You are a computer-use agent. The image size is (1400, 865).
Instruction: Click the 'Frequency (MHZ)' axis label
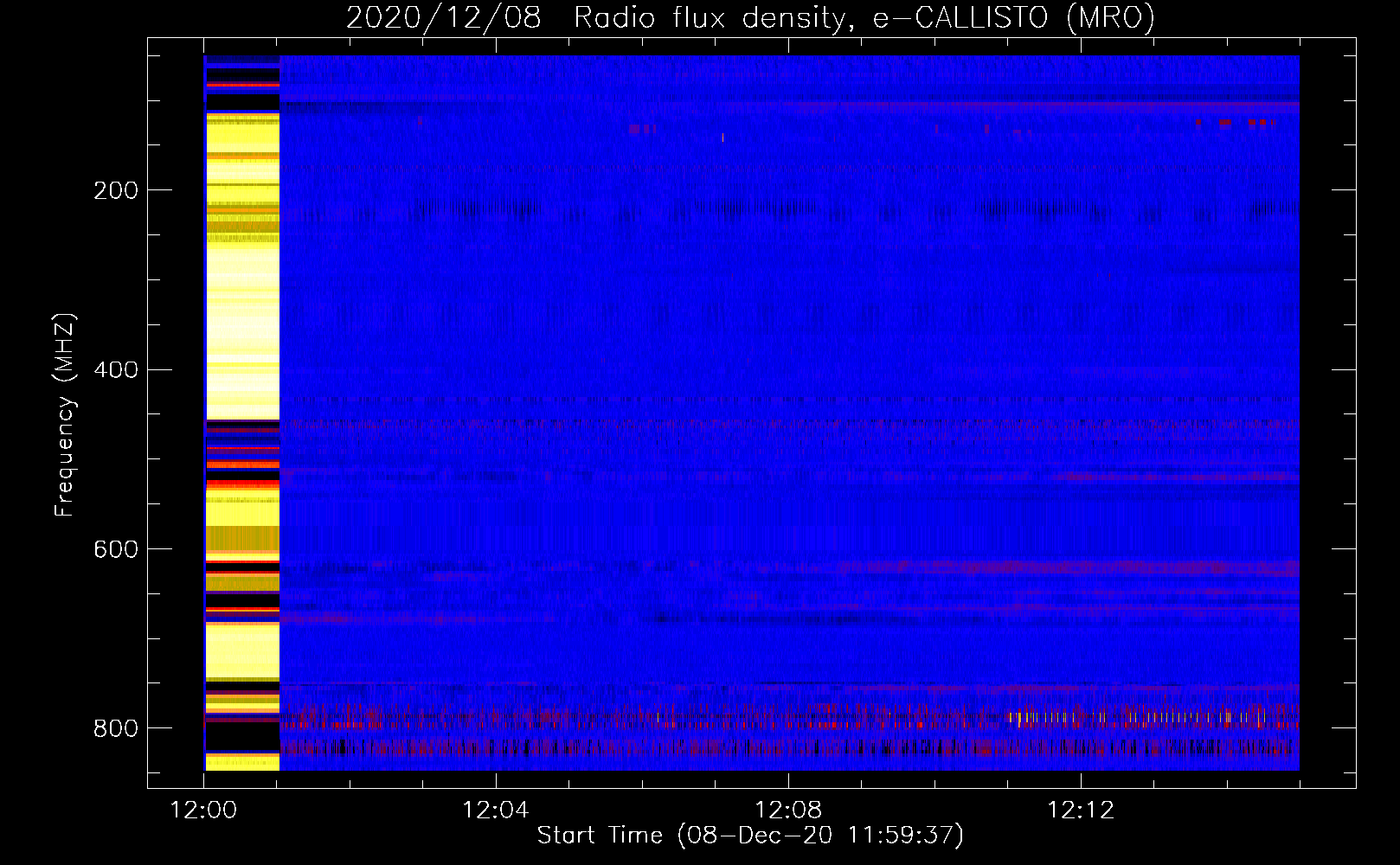65,415
